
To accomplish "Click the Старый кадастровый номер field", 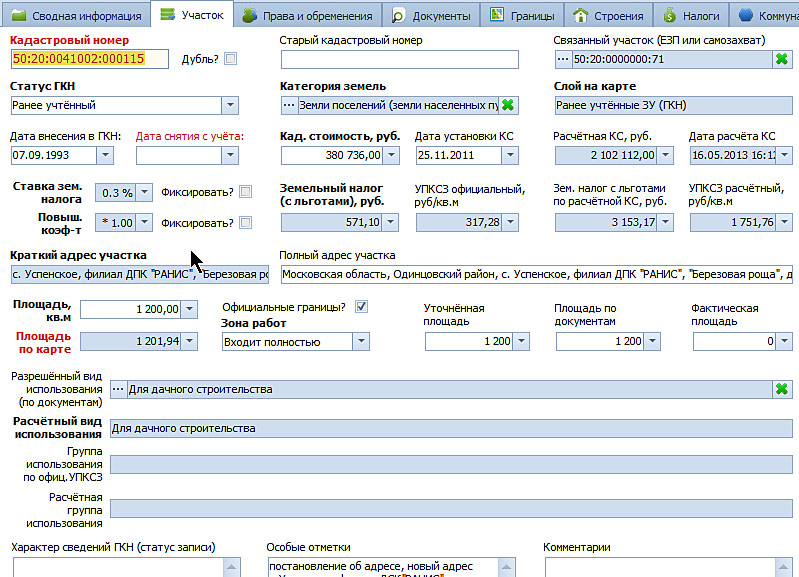I will tap(400, 59).
